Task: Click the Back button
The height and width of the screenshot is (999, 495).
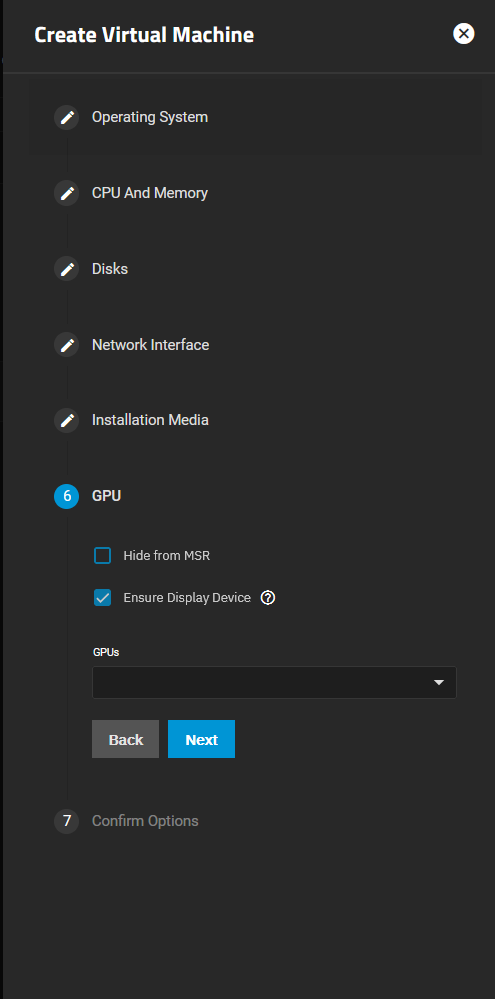Action: pos(126,739)
